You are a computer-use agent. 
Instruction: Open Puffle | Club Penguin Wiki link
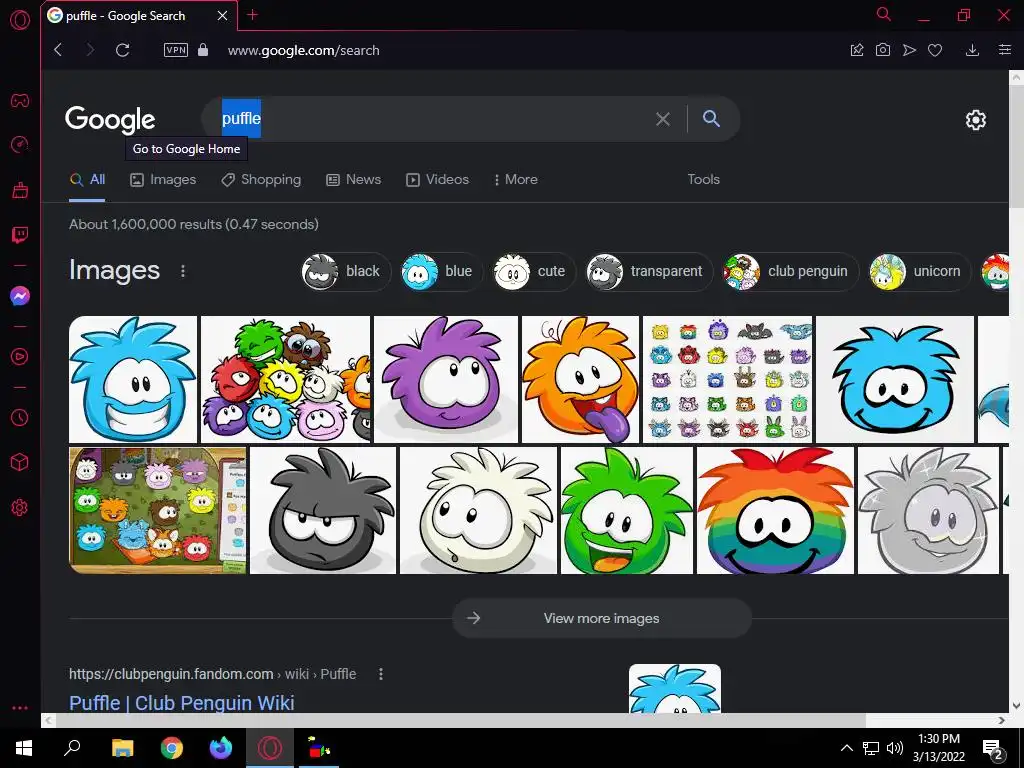[182, 703]
